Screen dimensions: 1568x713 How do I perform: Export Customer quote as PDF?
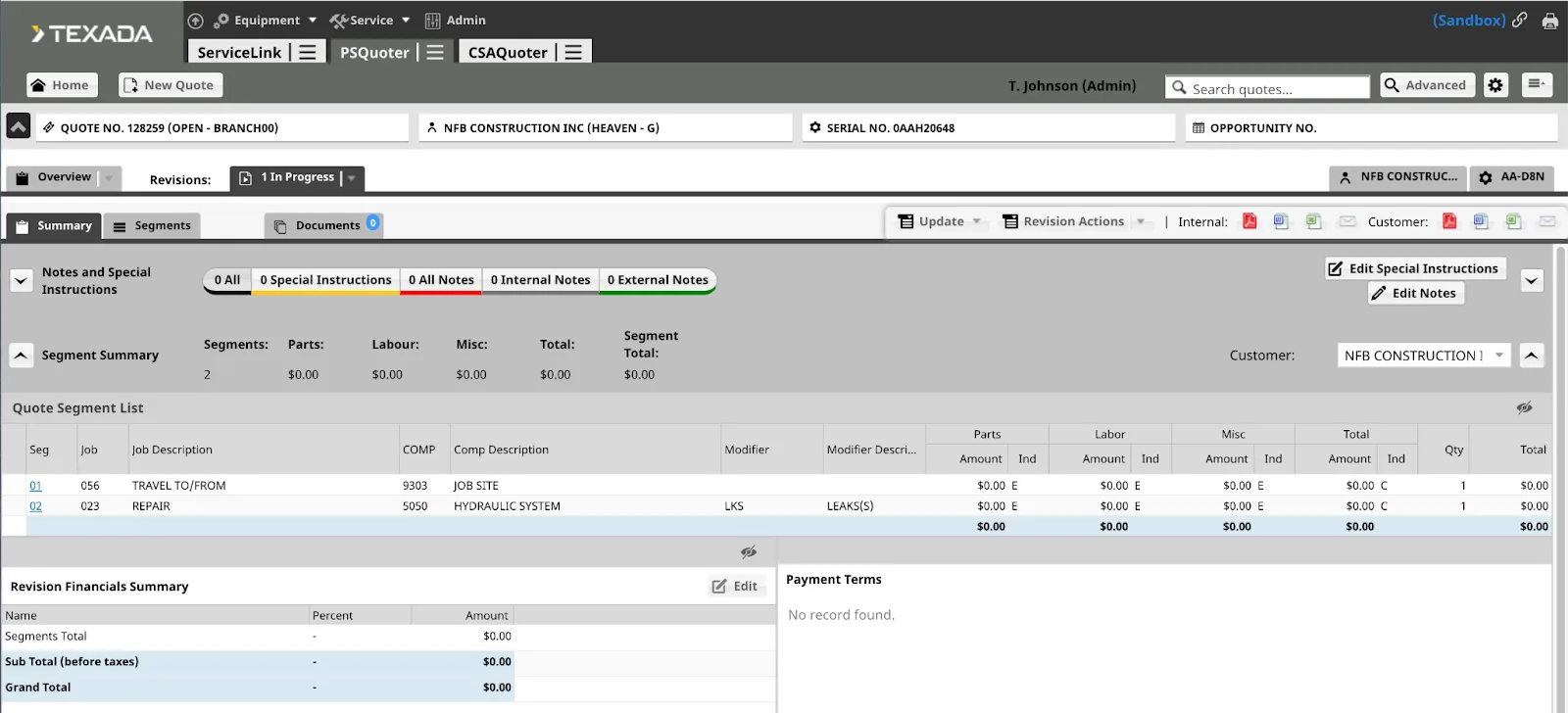click(x=1449, y=221)
